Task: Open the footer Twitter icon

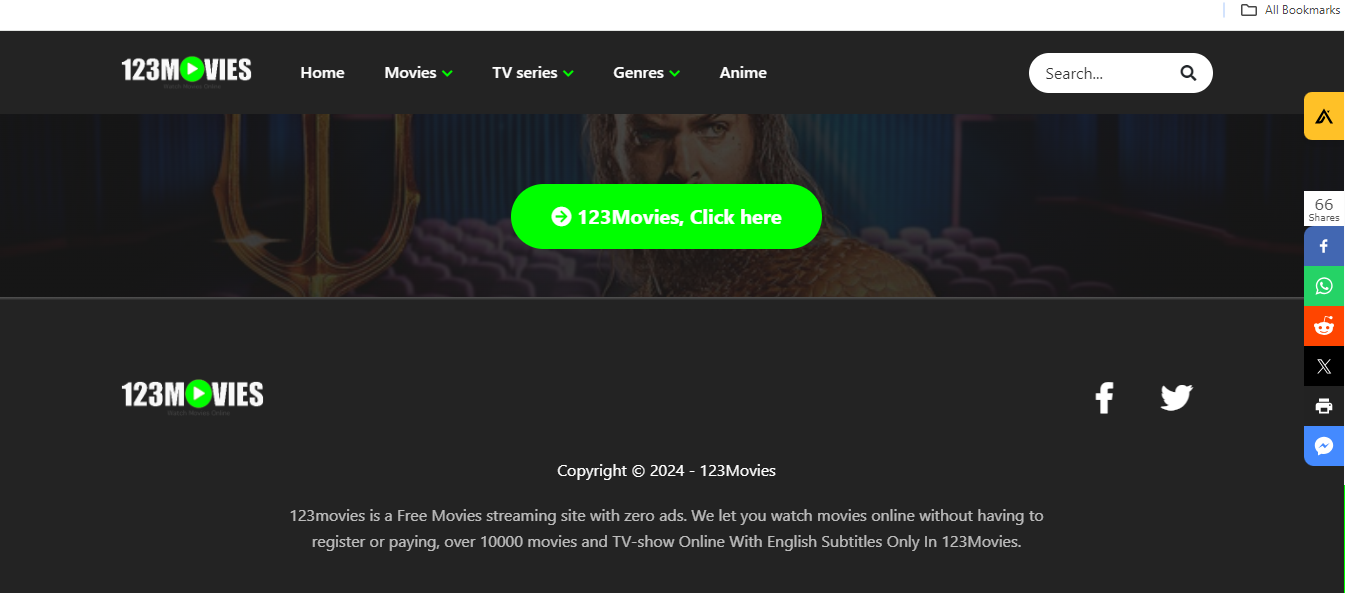Action: [1176, 398]
